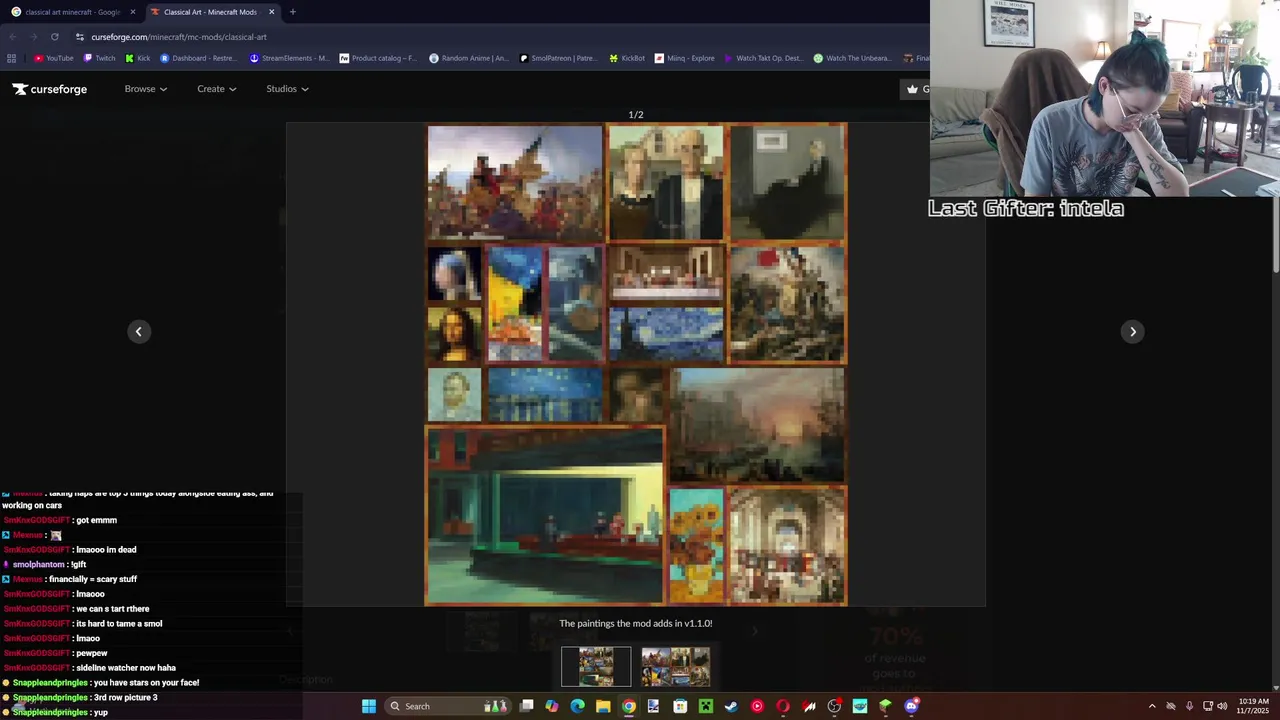Click the page vertical scrollbar thumb
This screenshot has width=1280, height=720.
click(1276, 232)
